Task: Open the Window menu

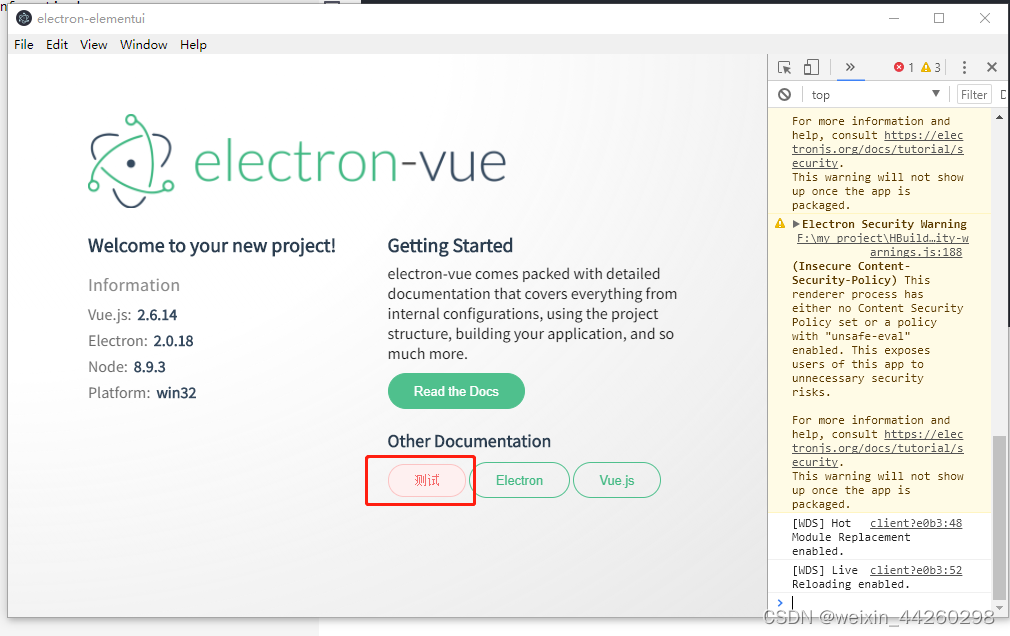Action: (144, 44)
